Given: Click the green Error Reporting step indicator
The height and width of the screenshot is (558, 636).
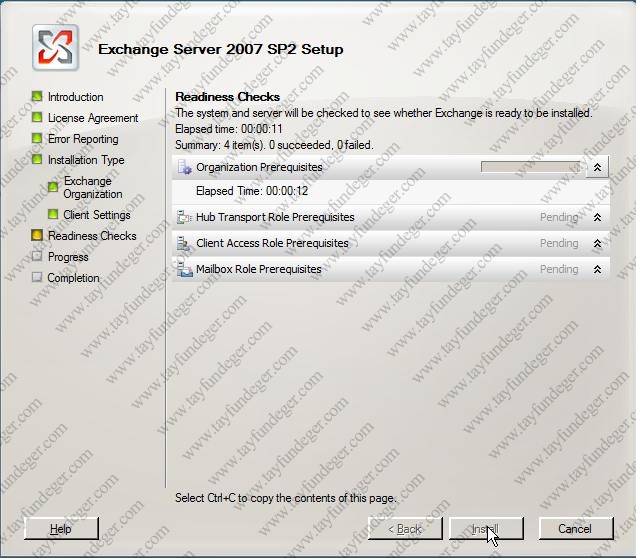Looking at the screenshot, I should [37, 139].
